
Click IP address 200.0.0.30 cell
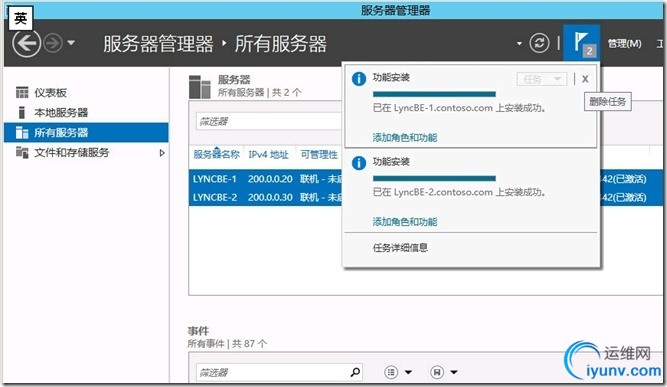coord(270,197)
